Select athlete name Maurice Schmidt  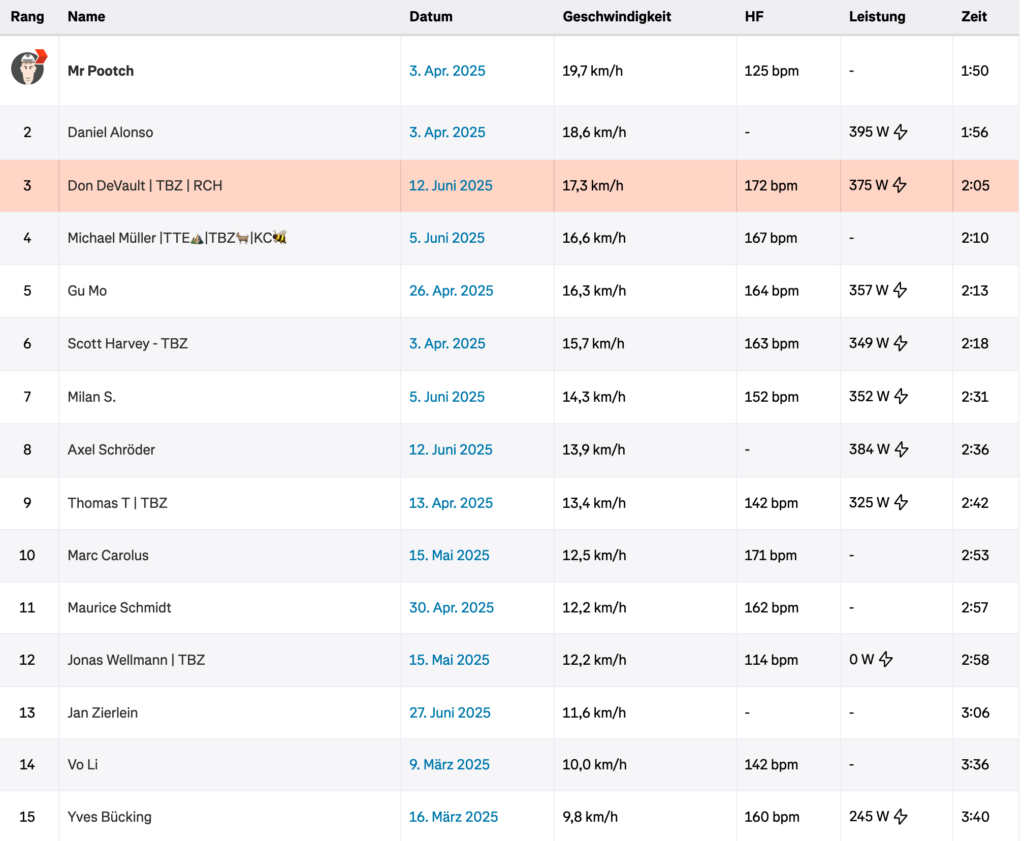pyautogui.click(x=119, y=607)
